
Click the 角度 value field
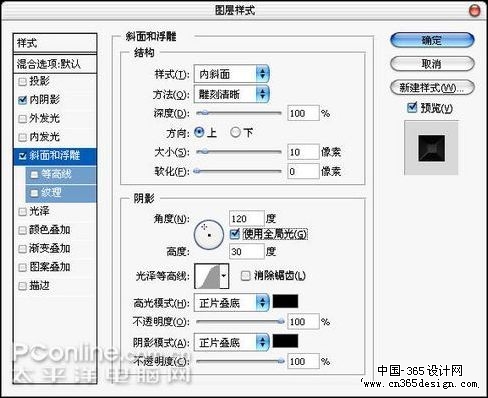[247, 219]
